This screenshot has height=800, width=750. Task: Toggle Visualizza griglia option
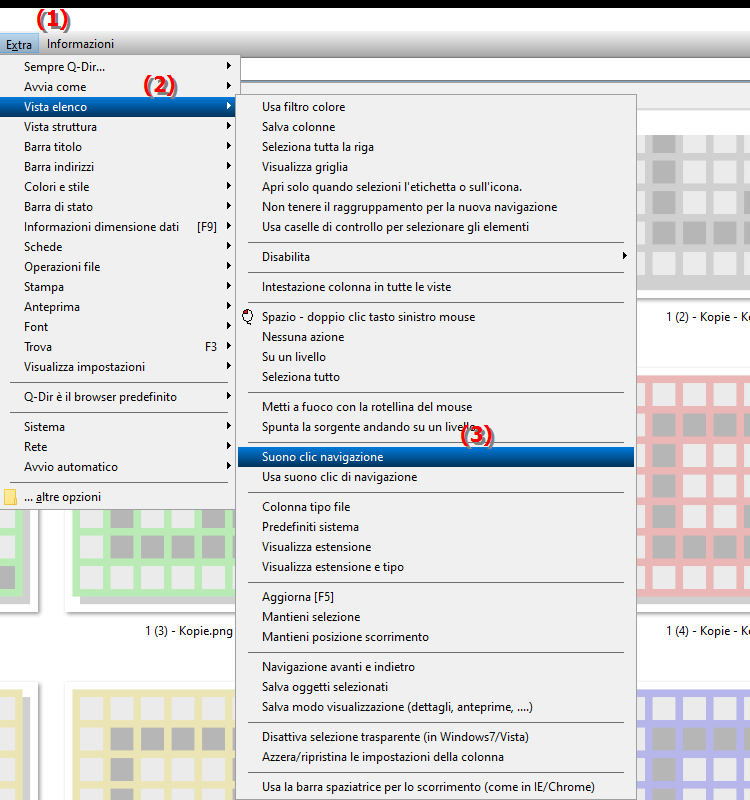pyautogui.click(x=436, y=167)
